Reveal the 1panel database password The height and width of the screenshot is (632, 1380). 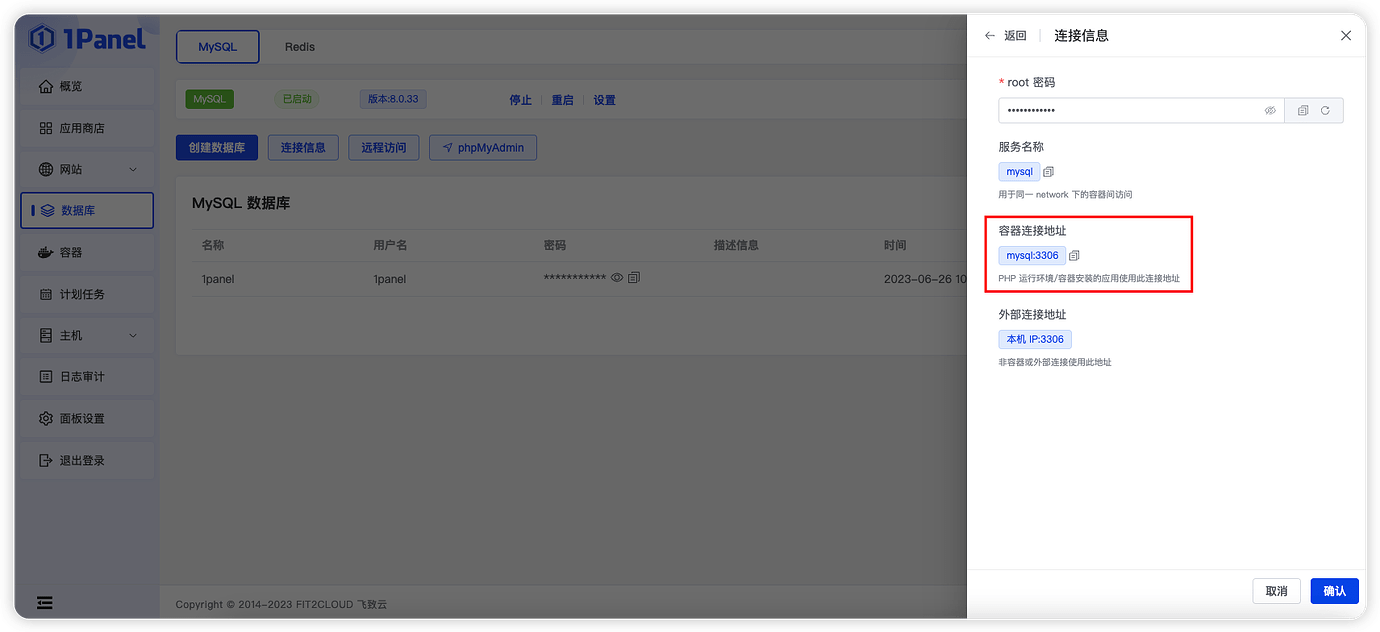pos(617,277)
